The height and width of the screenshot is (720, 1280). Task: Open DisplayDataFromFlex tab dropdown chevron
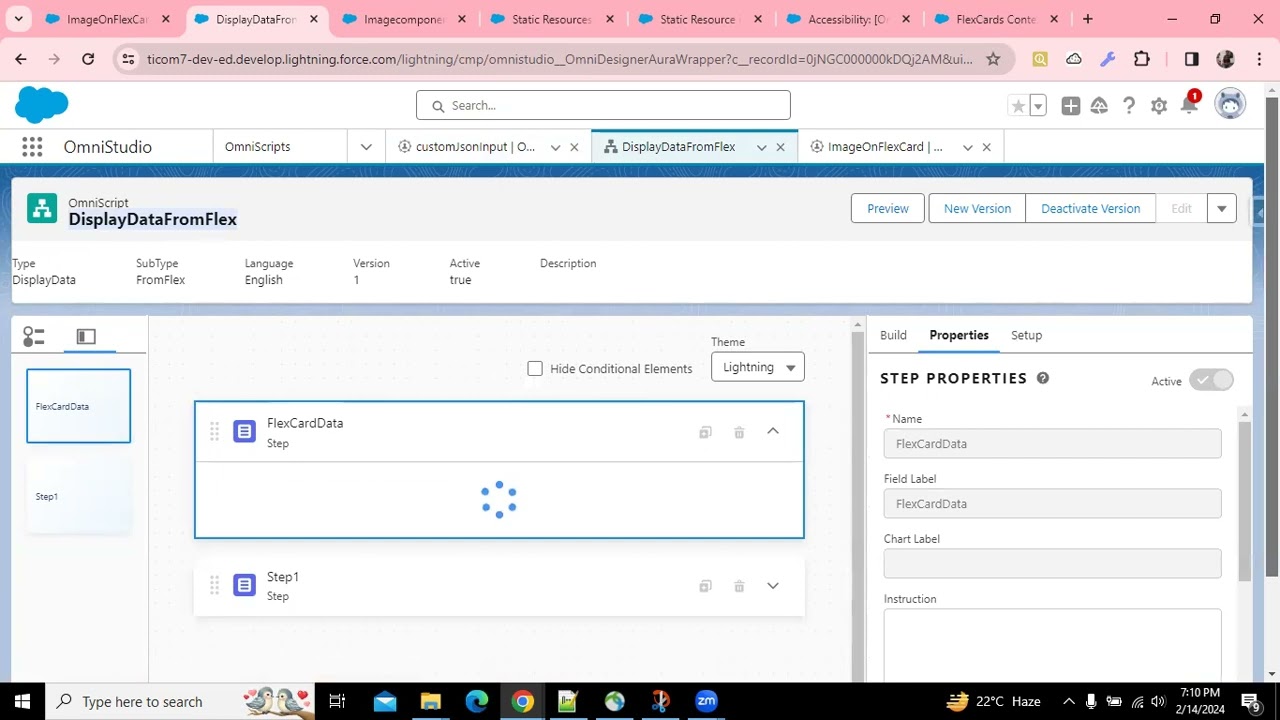coord(761,147)
